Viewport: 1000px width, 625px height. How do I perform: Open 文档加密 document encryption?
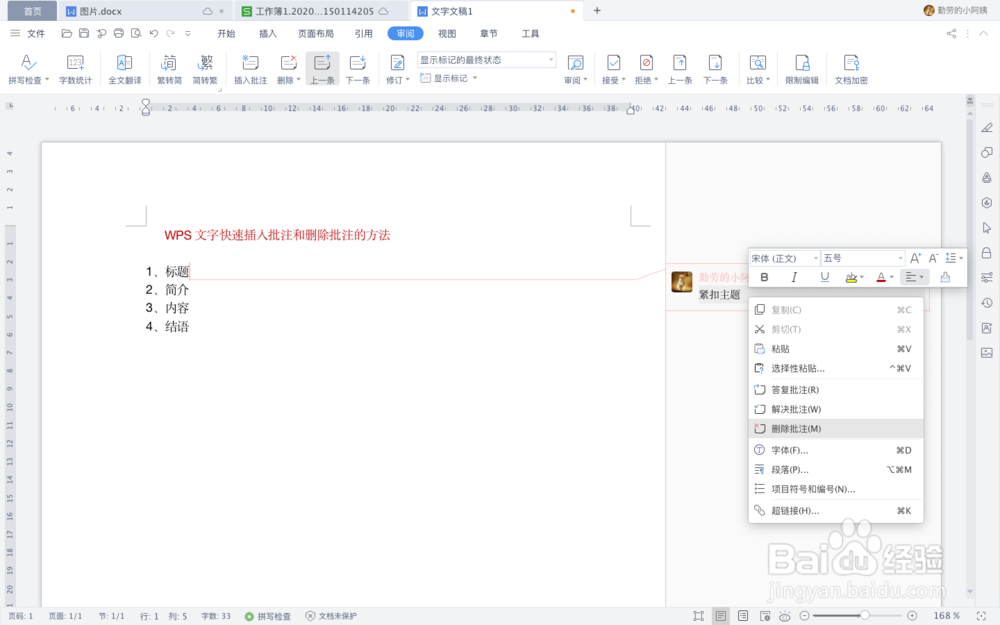851,68
